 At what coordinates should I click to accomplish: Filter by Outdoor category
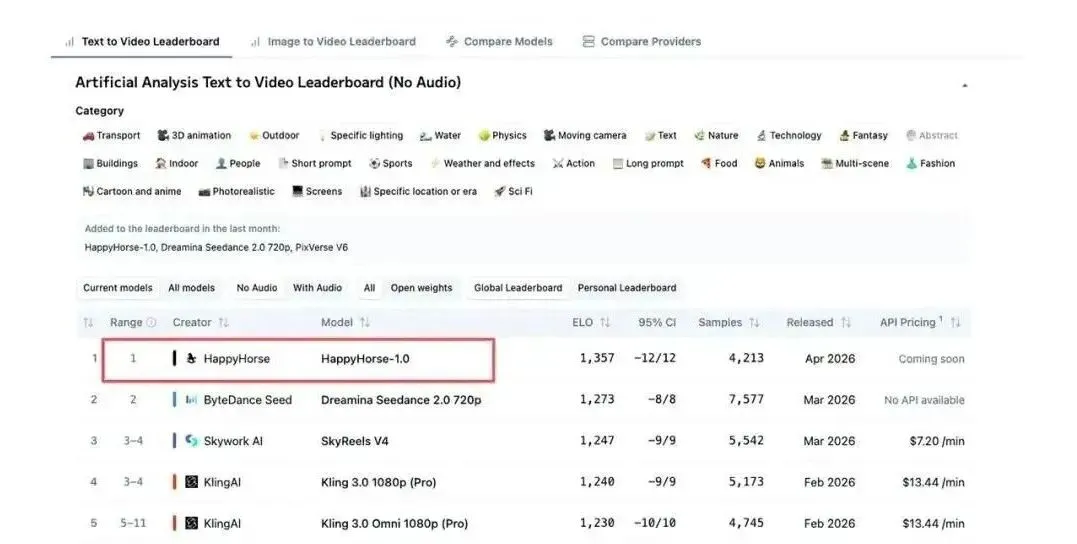click(274, 135)
